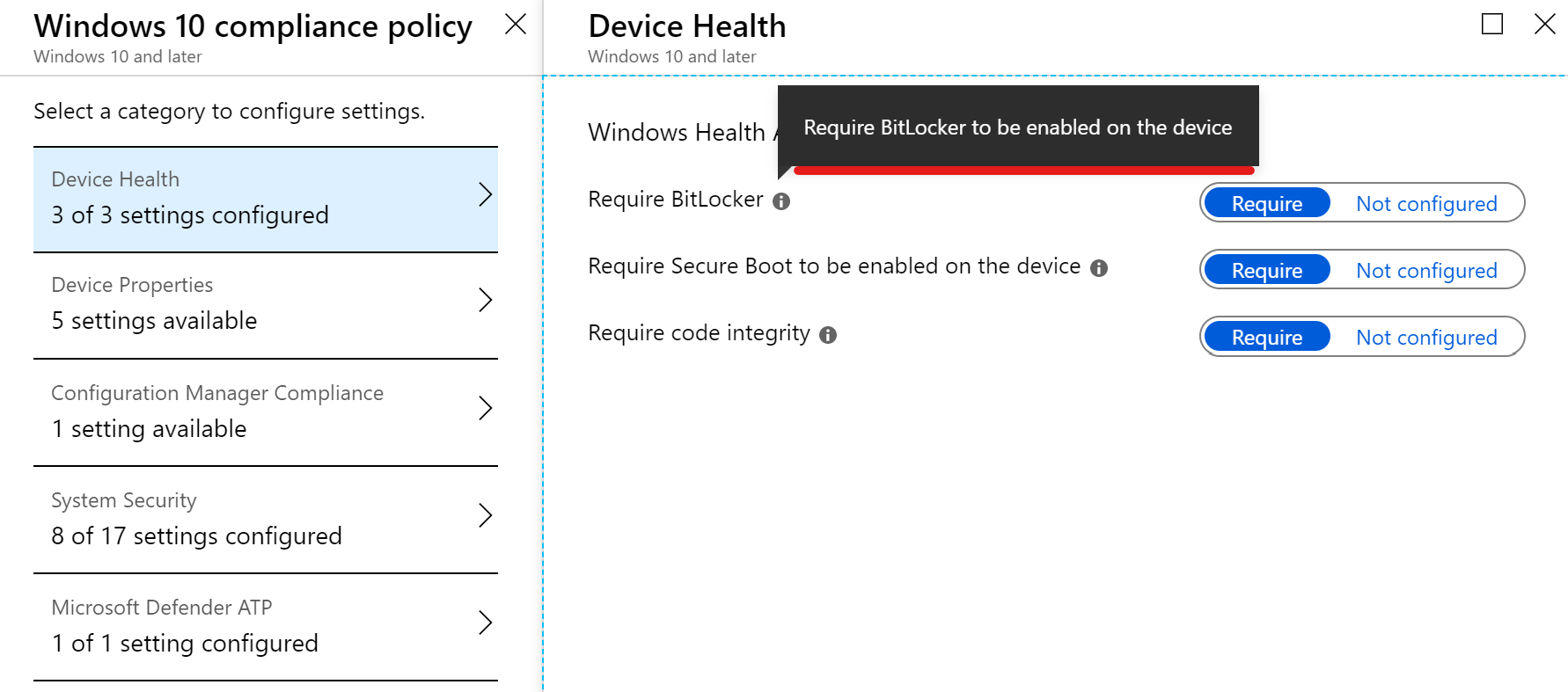Expand the Configuration Manager Compliance chevron

point(485,408)
